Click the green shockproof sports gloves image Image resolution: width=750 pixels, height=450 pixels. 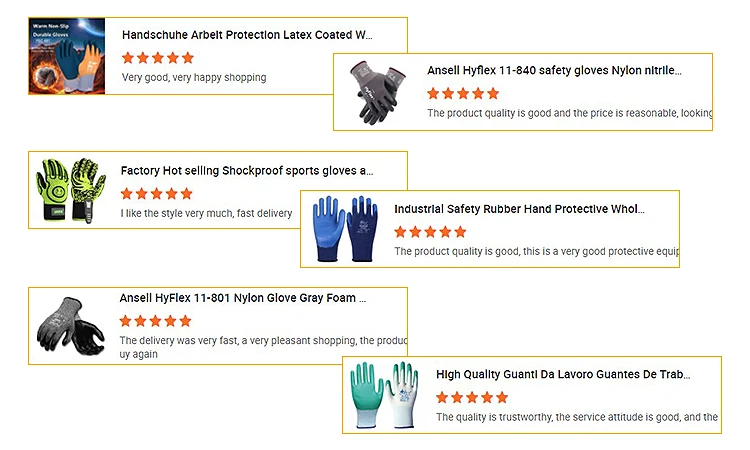click(x=69, y=189)
